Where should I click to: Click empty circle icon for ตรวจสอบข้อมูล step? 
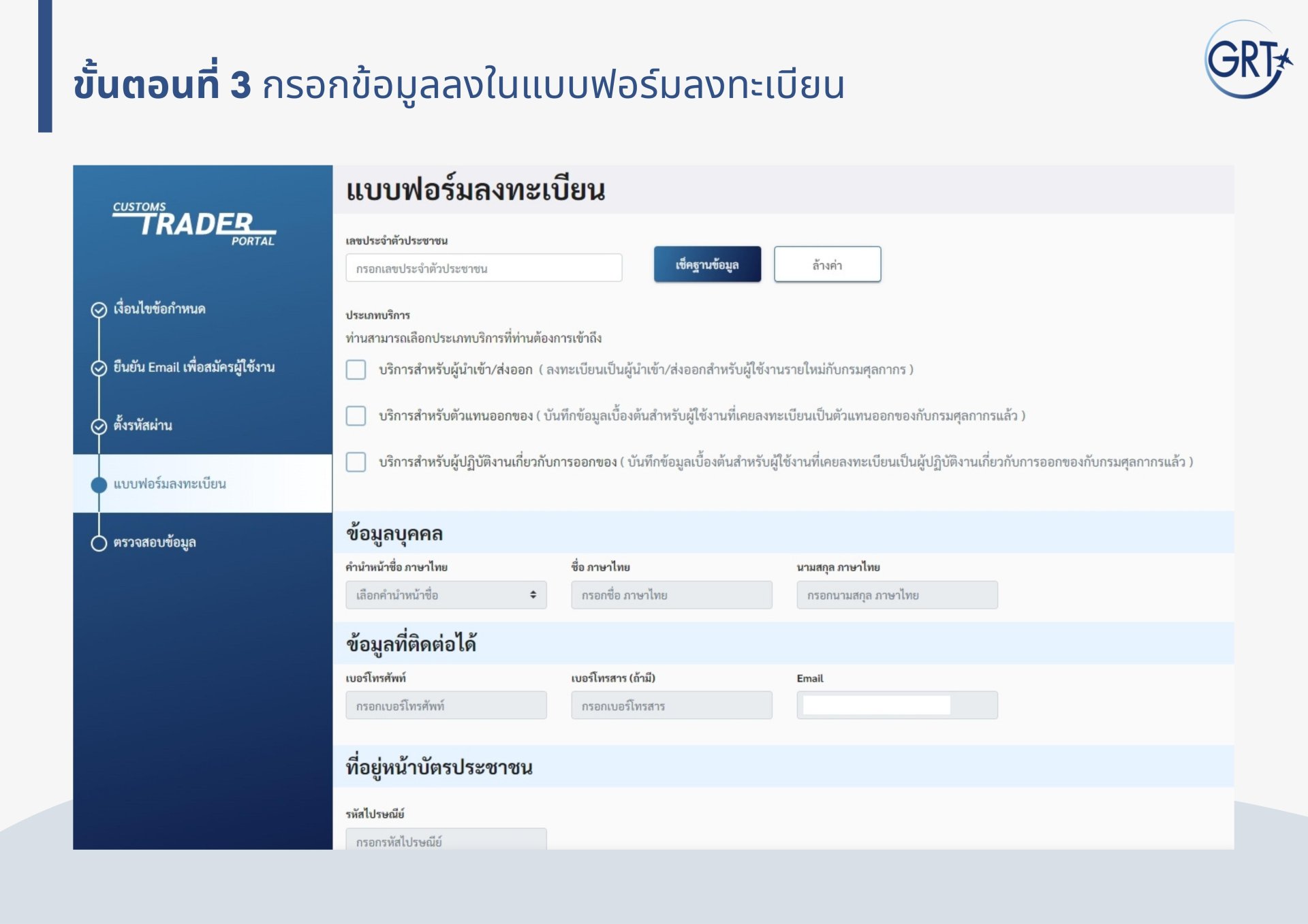coord(99,543)
